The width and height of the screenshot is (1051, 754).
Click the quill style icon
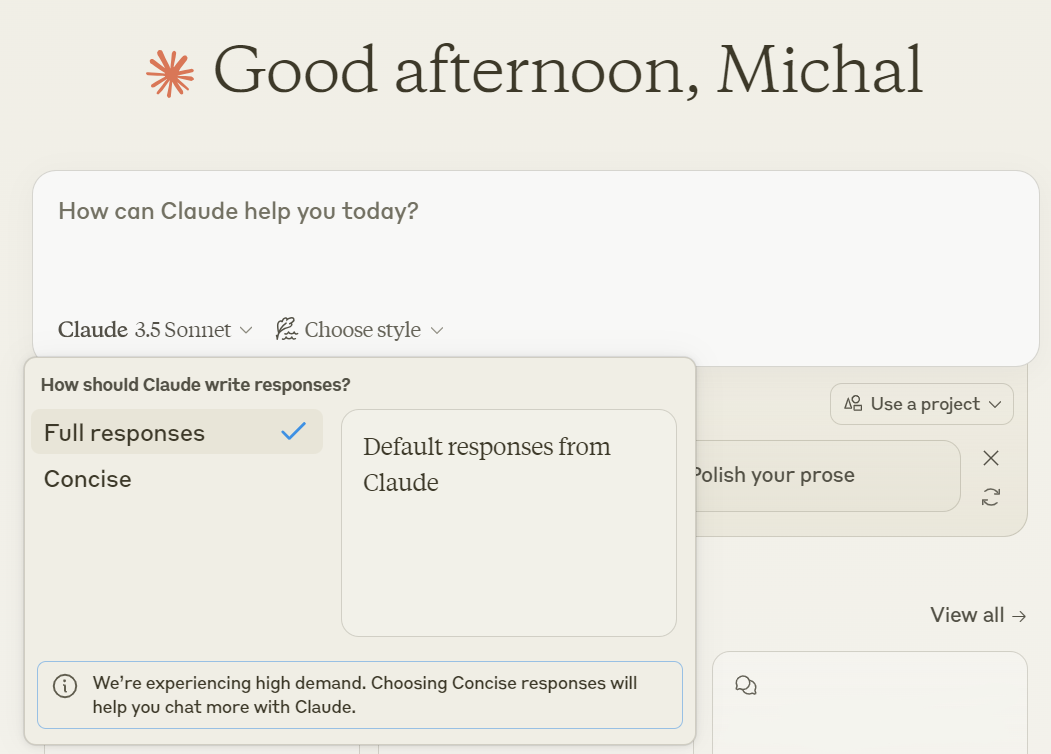[287, 330]
